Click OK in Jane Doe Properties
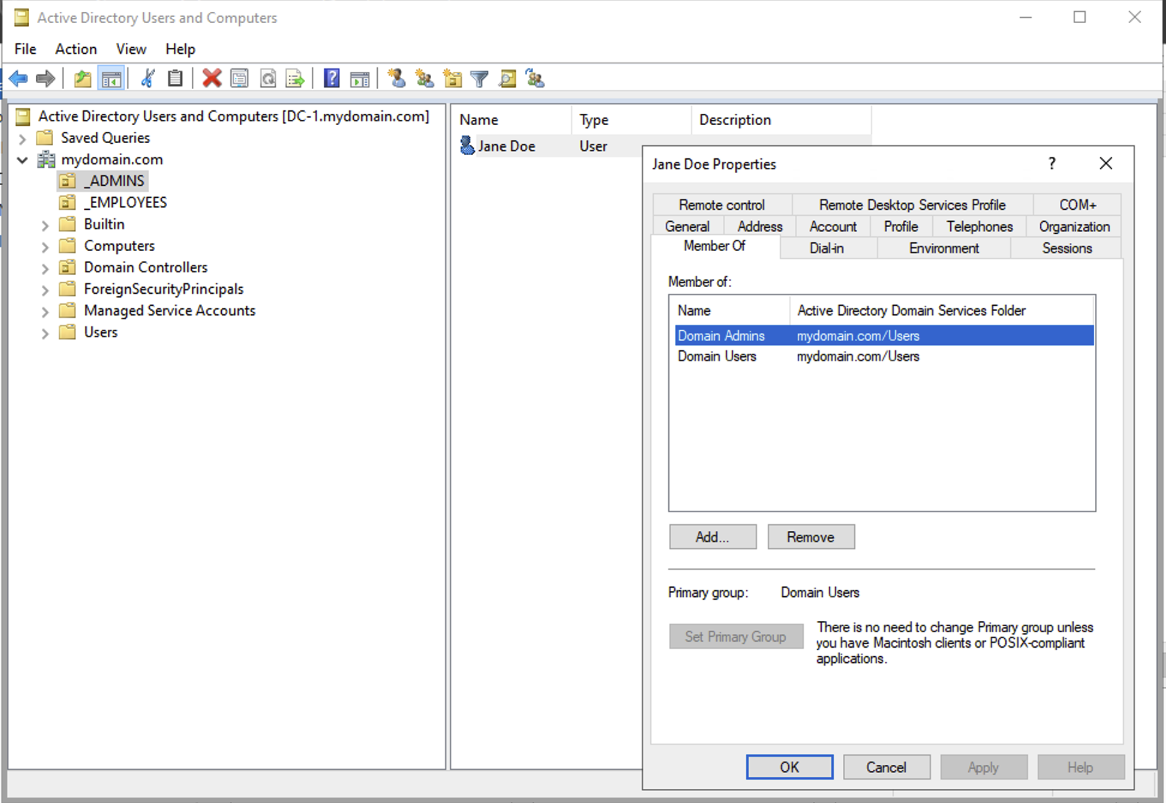Viewport: 1166px width, 803px height. point(790,767)
